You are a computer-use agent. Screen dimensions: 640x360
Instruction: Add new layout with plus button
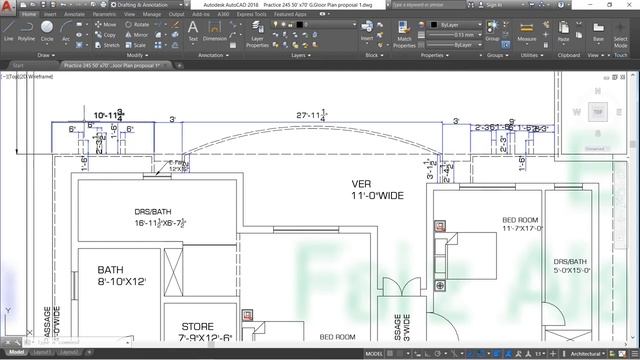pyautogui.click(x=89, y=352)
